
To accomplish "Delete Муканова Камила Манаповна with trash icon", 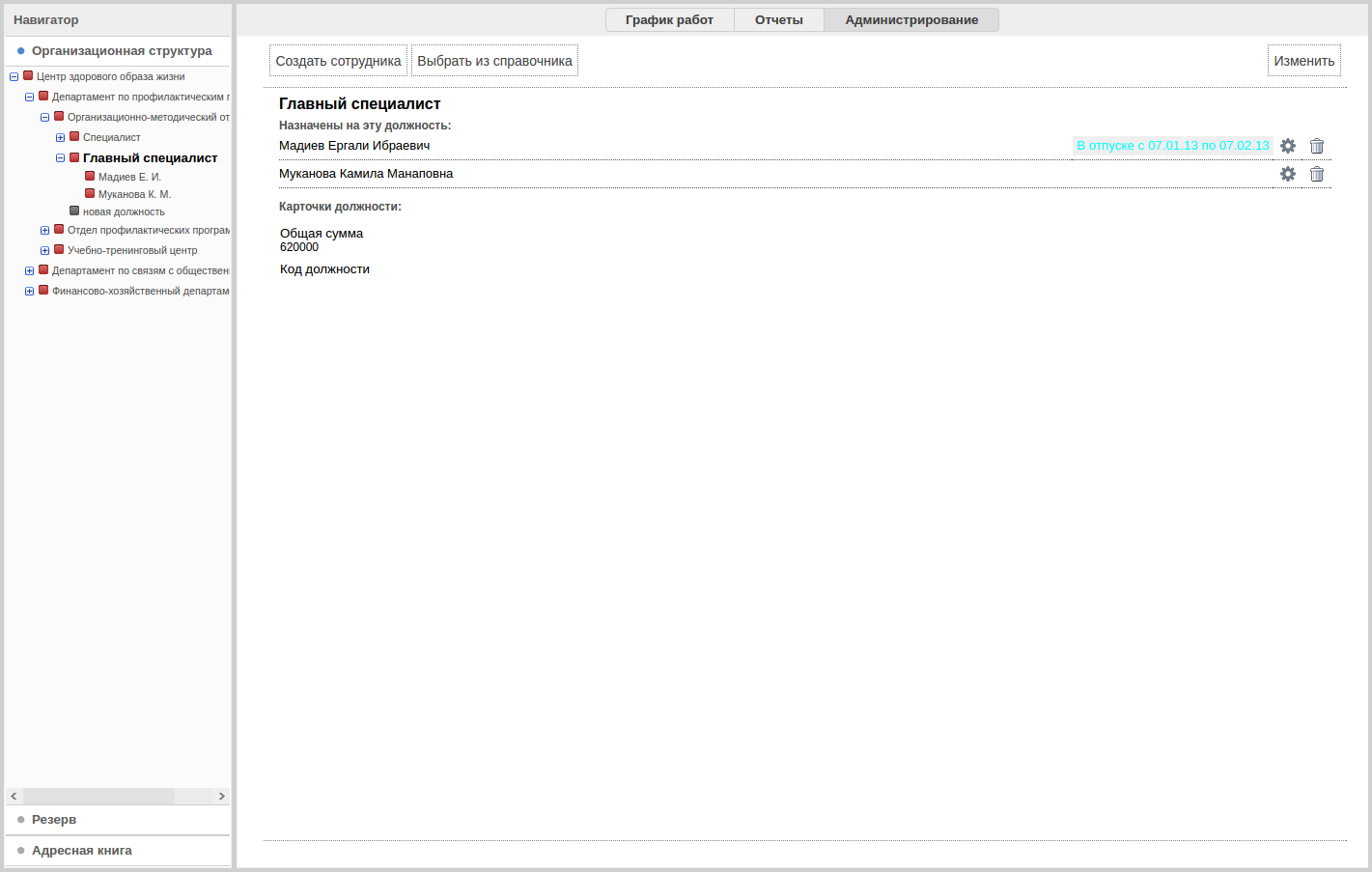I will click(1317, 174).
